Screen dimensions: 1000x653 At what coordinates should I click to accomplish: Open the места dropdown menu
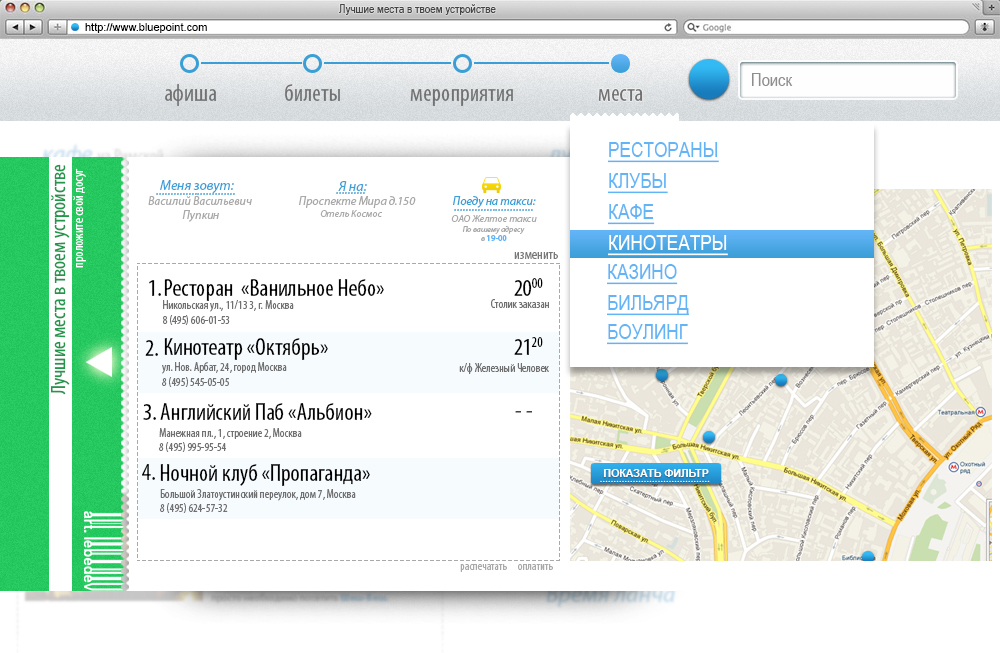tap(620, 66)
